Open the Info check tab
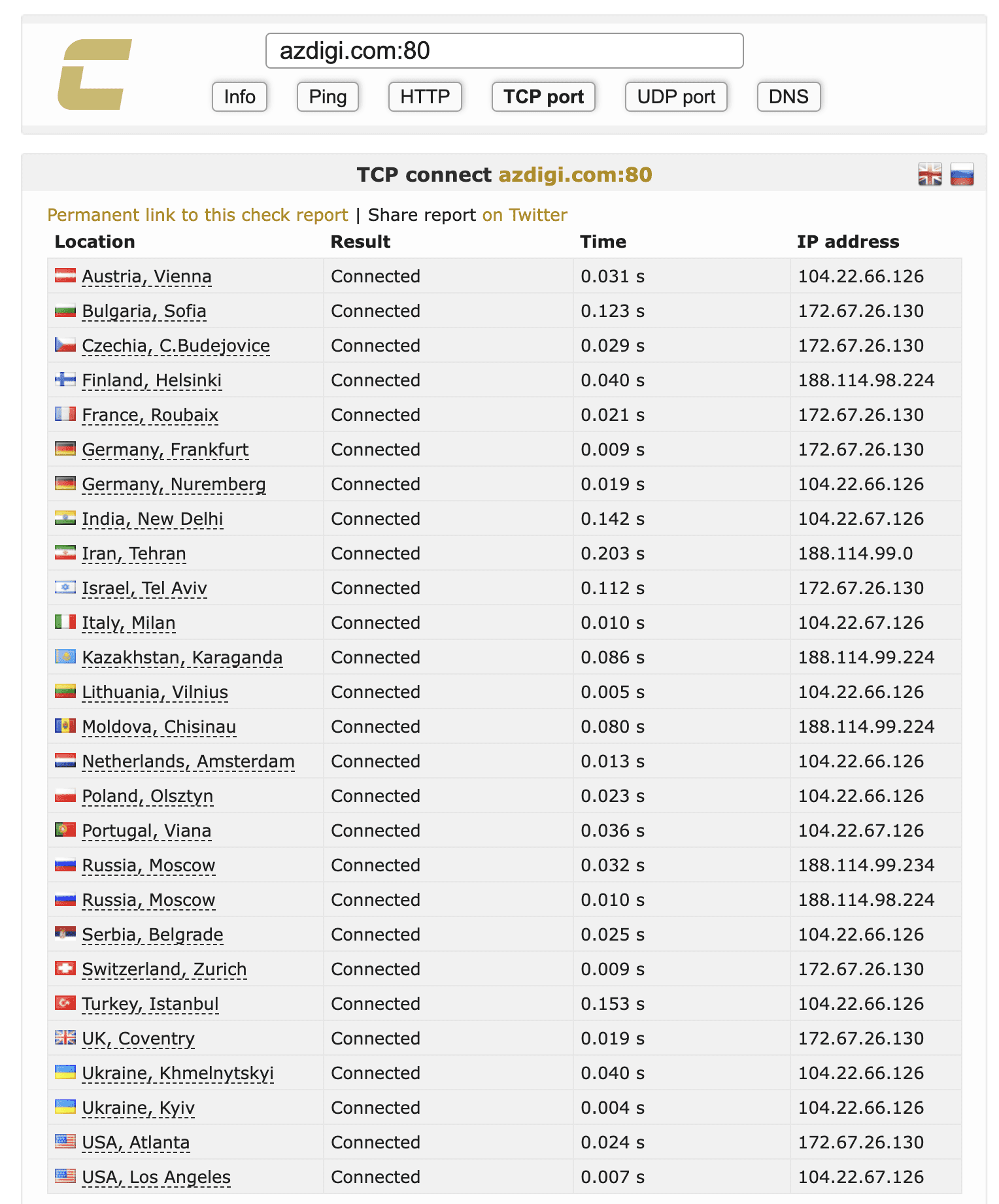 click(x=239, y=97)
